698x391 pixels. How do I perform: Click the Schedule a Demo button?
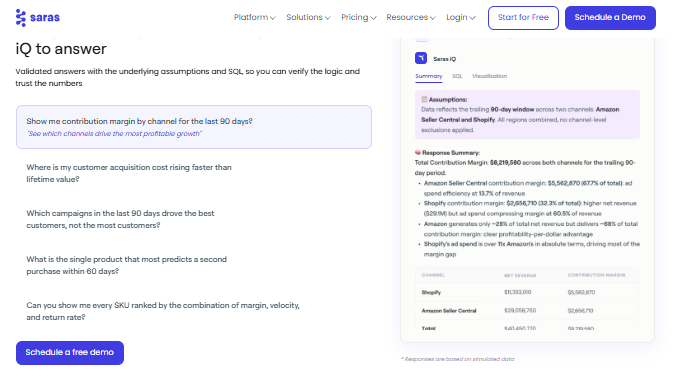(x=610, y=18)
